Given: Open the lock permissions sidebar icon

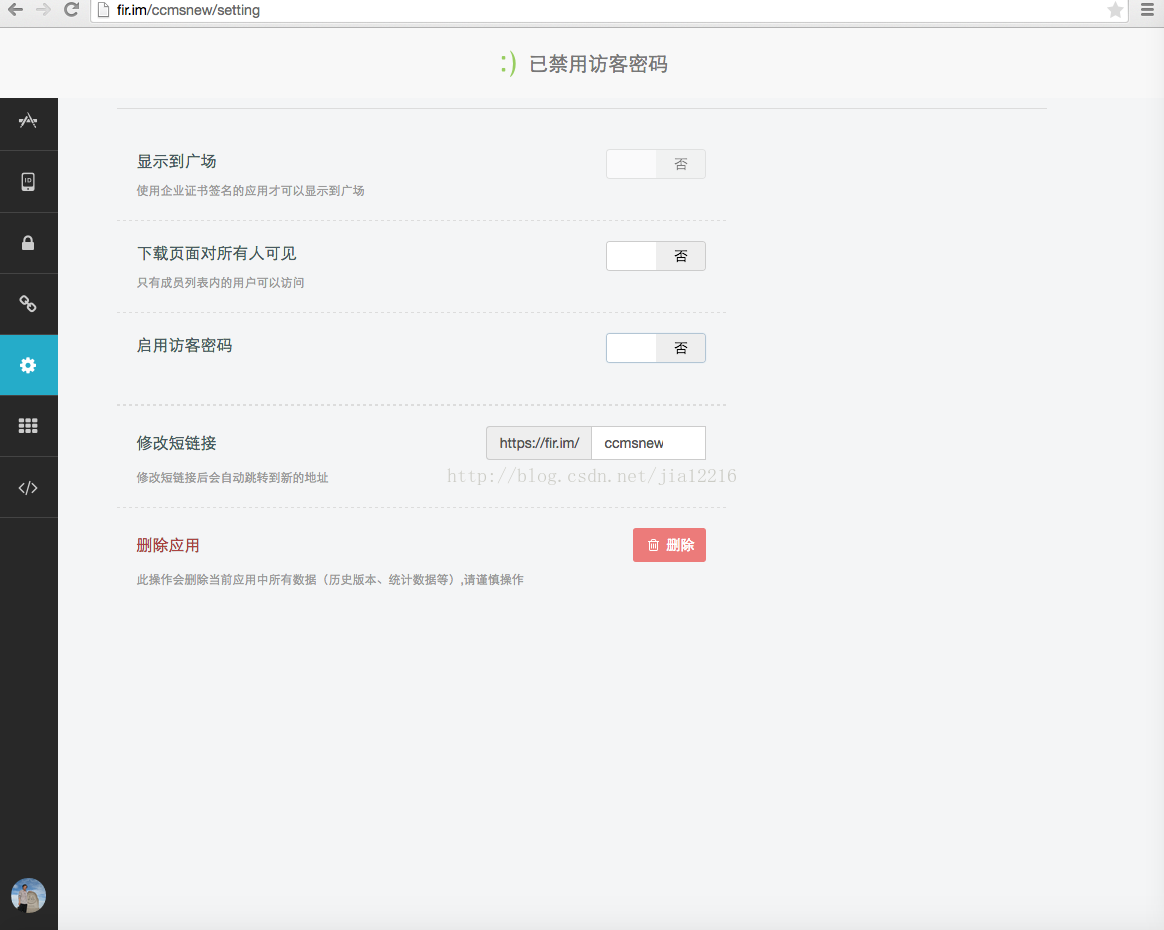Looking at the screenshot, I should 28,243.
